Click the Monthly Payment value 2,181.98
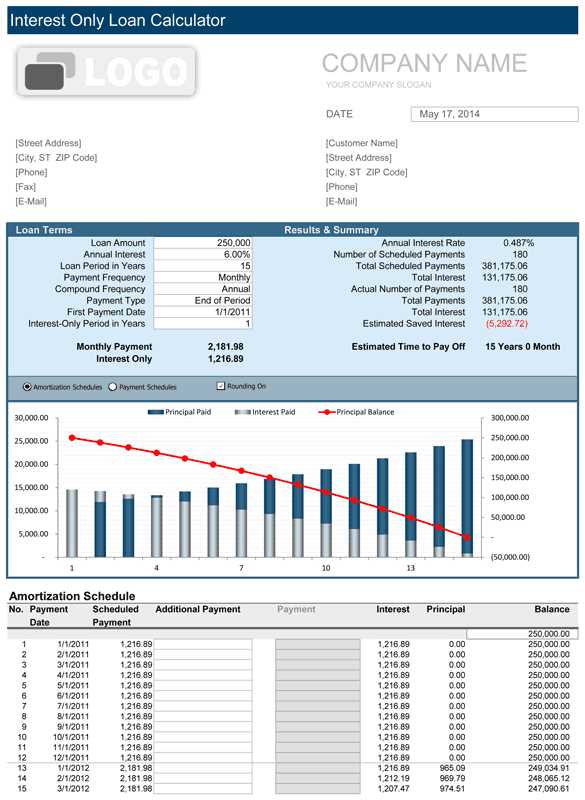This screenshot has height=800, width=585. pyautogui.click(x=225, y=346)
